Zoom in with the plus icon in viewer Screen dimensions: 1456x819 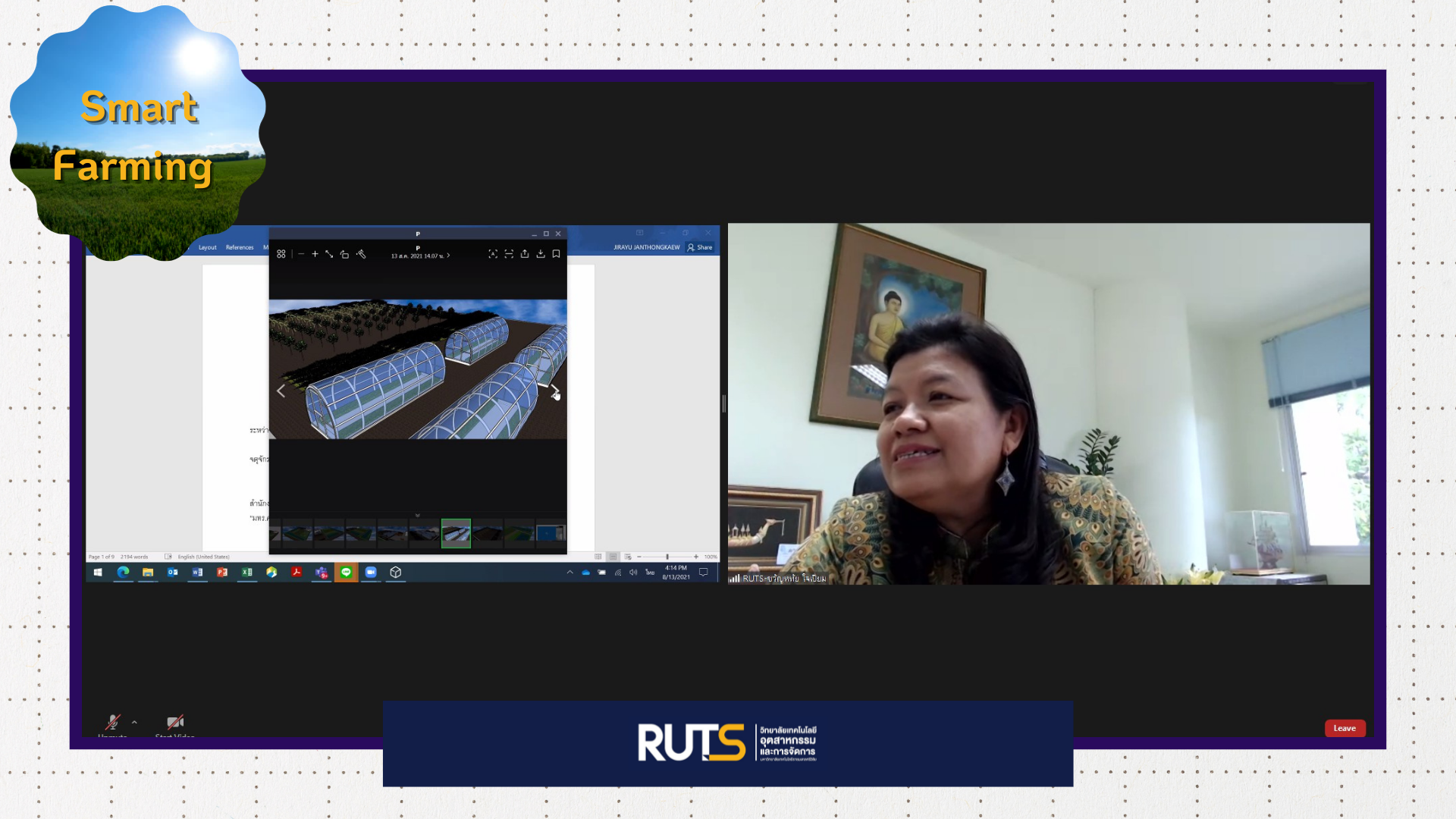[315, 255]
